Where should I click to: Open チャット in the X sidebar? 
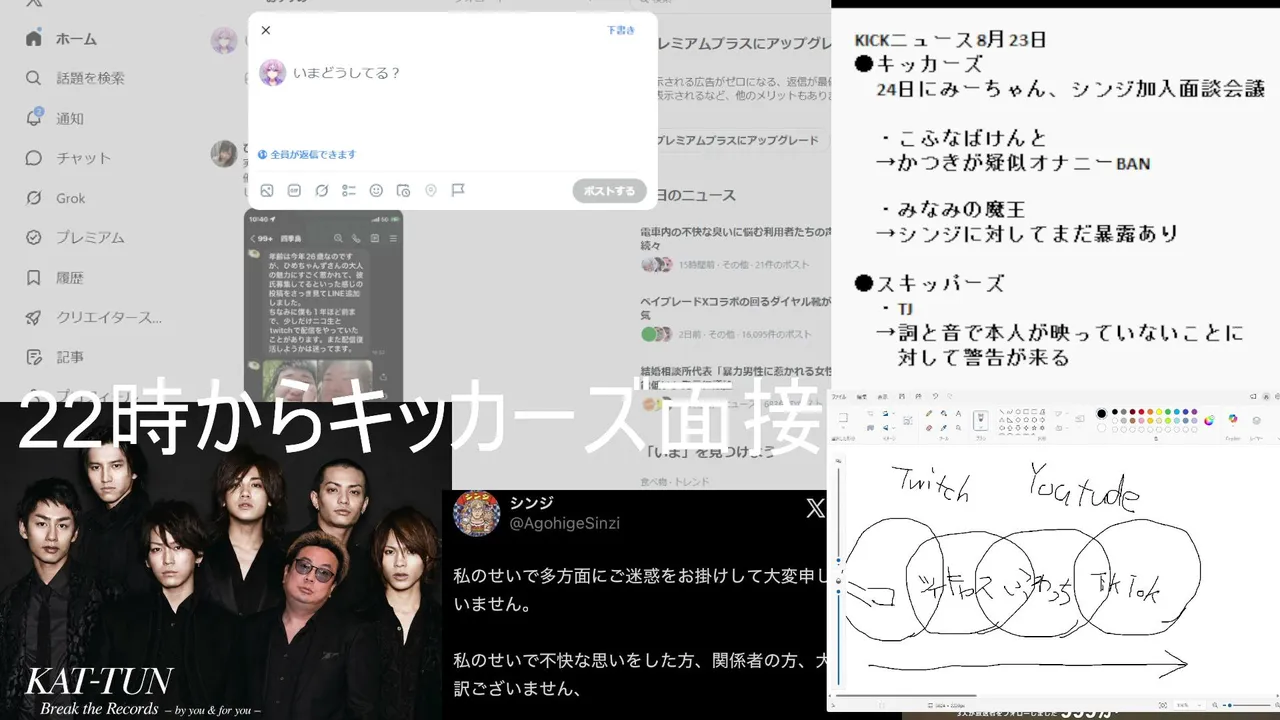(69, 158)
